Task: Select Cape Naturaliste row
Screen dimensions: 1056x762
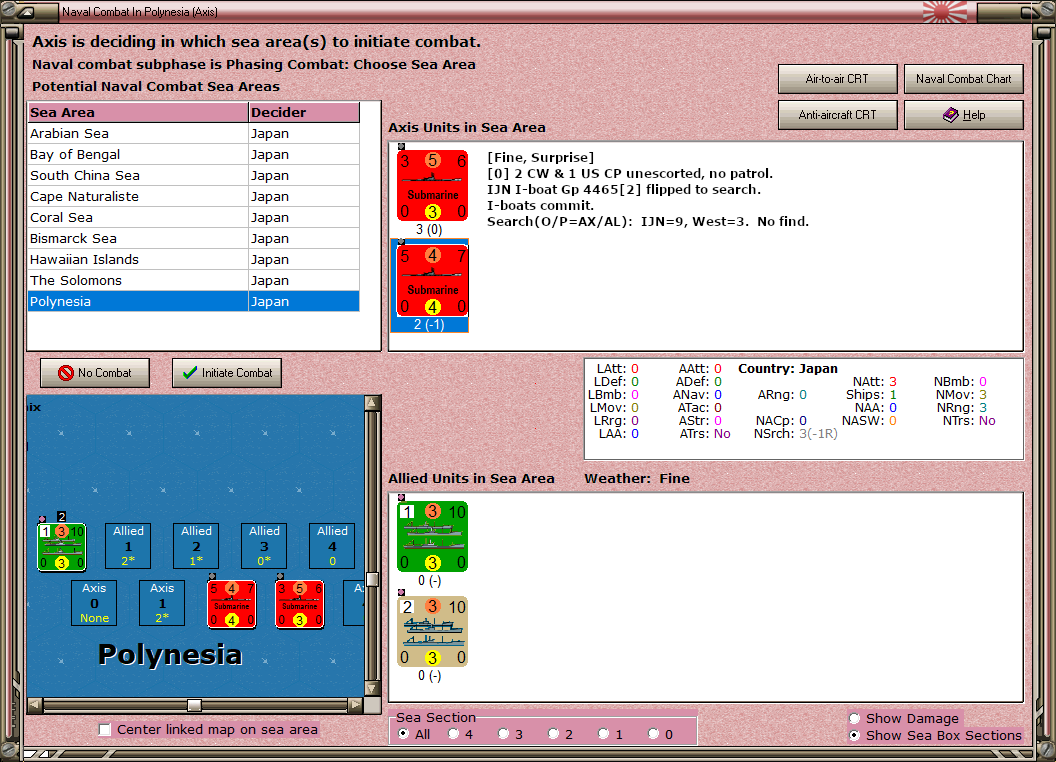Action: (x=193, y=196)
